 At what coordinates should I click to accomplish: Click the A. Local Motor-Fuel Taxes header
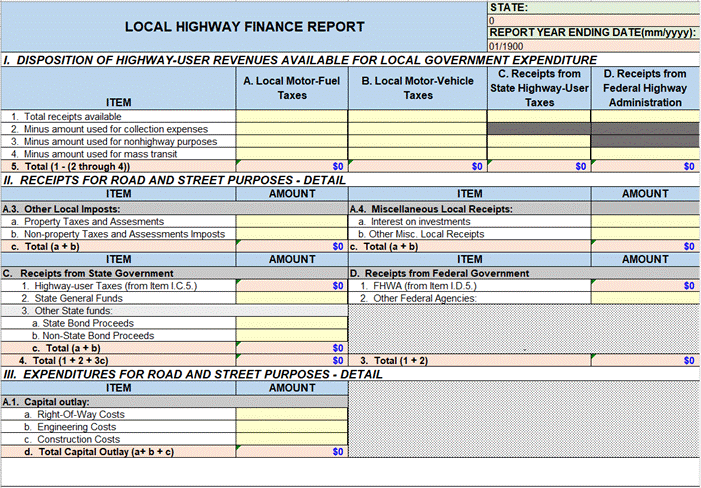click(291, 88)
